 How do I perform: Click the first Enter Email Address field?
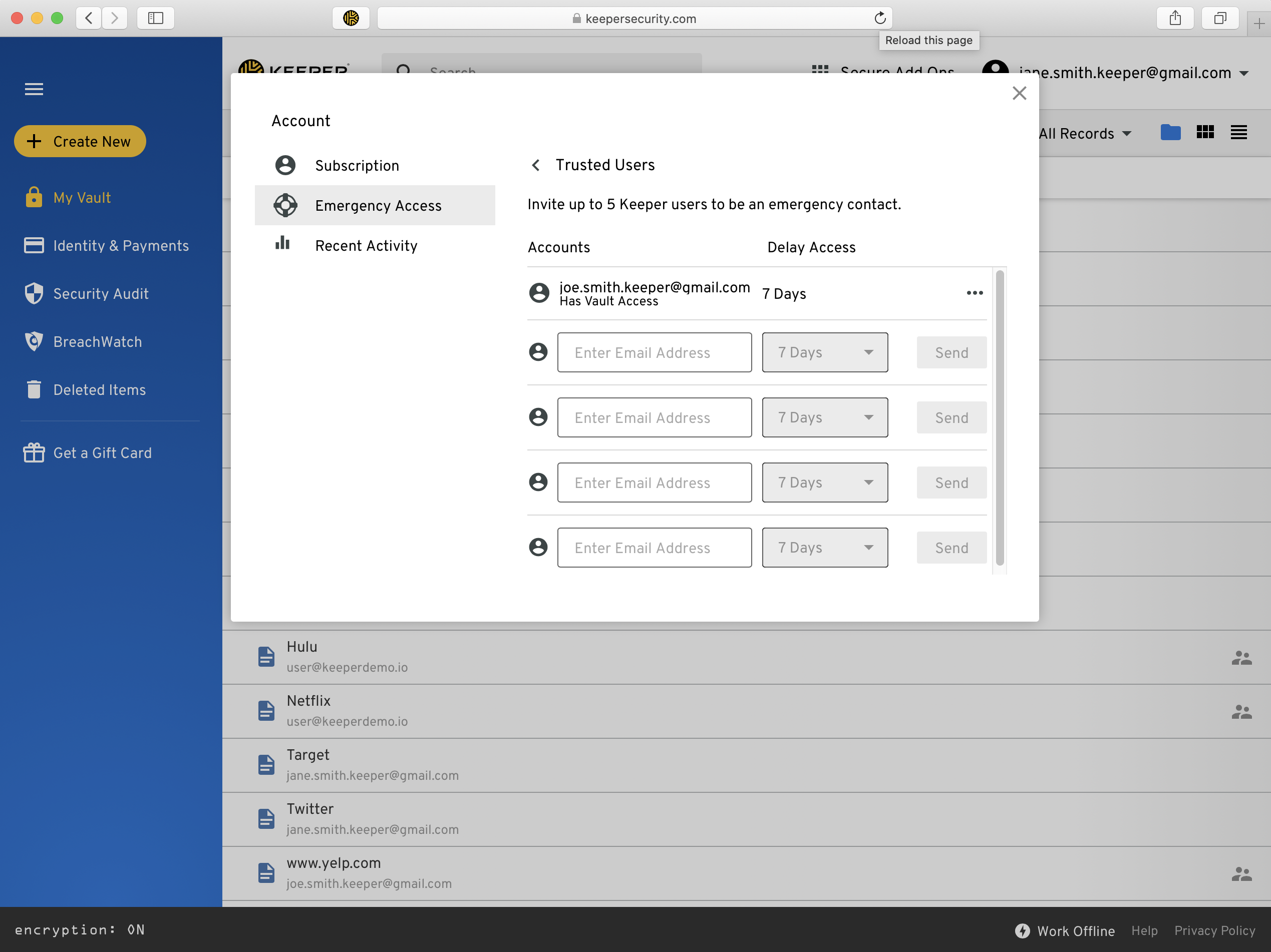(654, 352)
